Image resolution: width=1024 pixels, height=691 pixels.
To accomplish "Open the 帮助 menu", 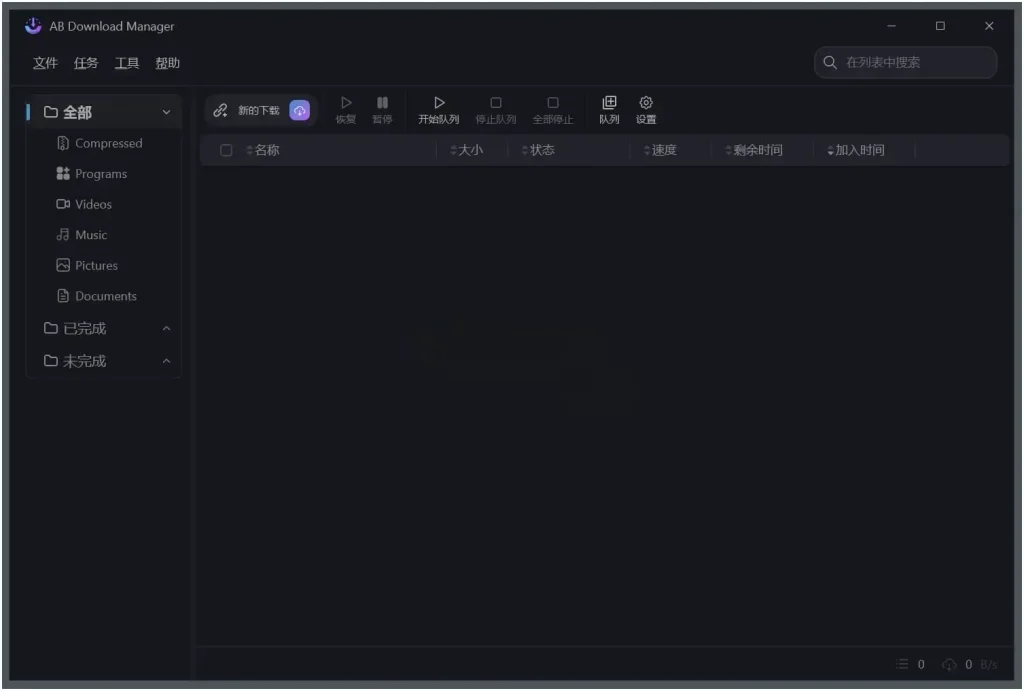I will coord(167,63).
